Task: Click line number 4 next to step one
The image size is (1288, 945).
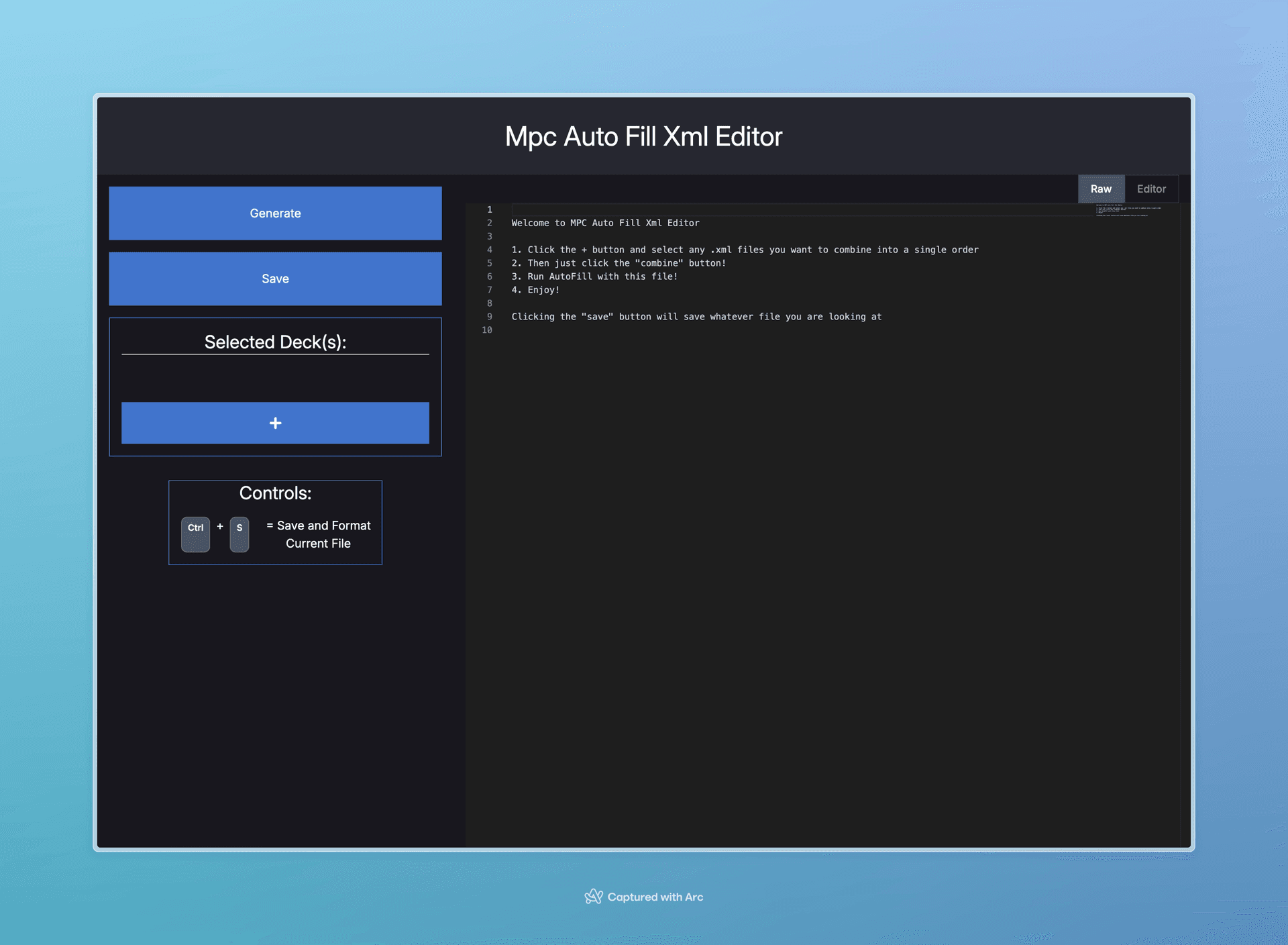Action: click(x=489, y=249)
